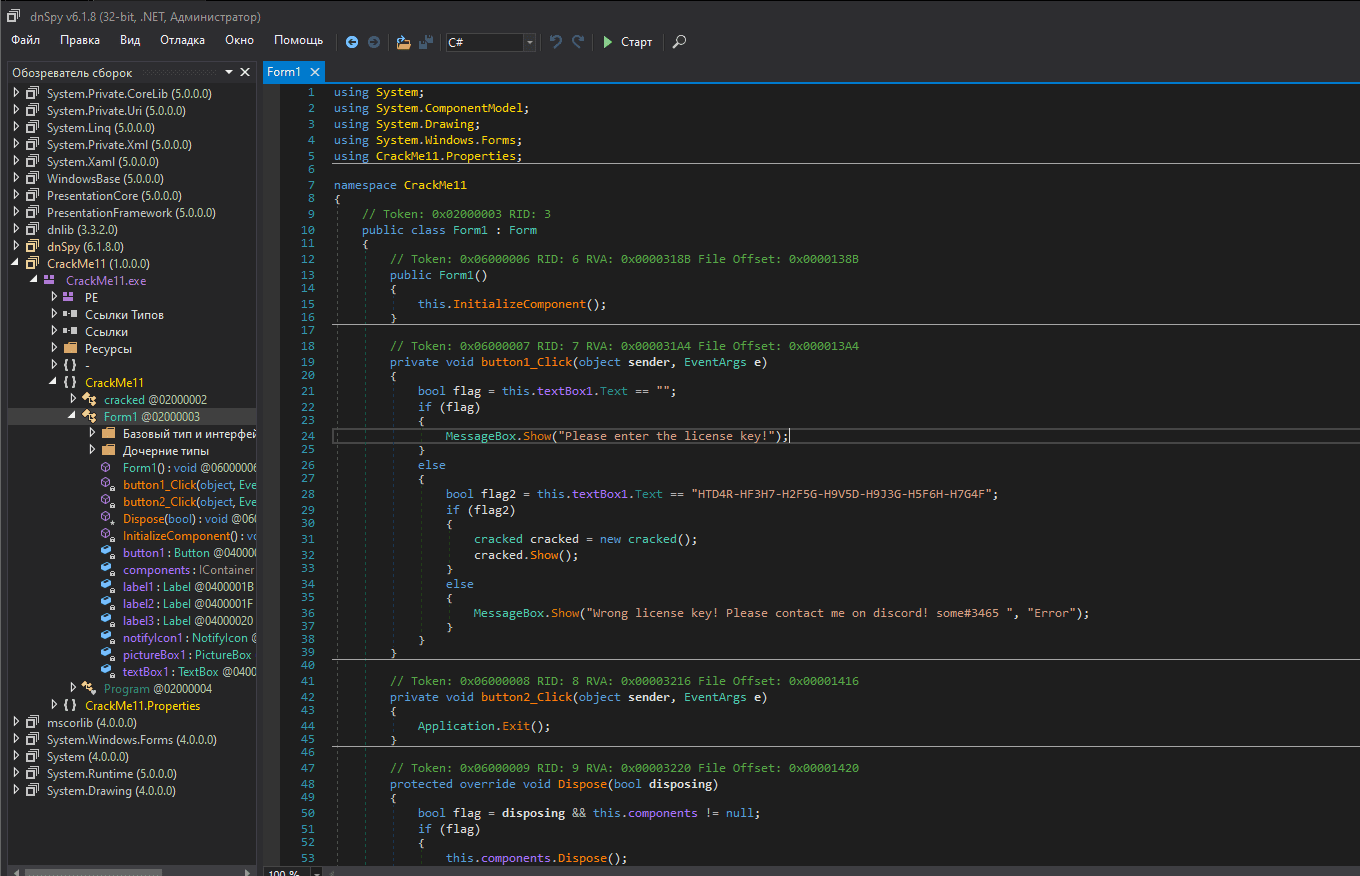Open the Обозреватель сборок panel options arrow

[x=229, y=72]
